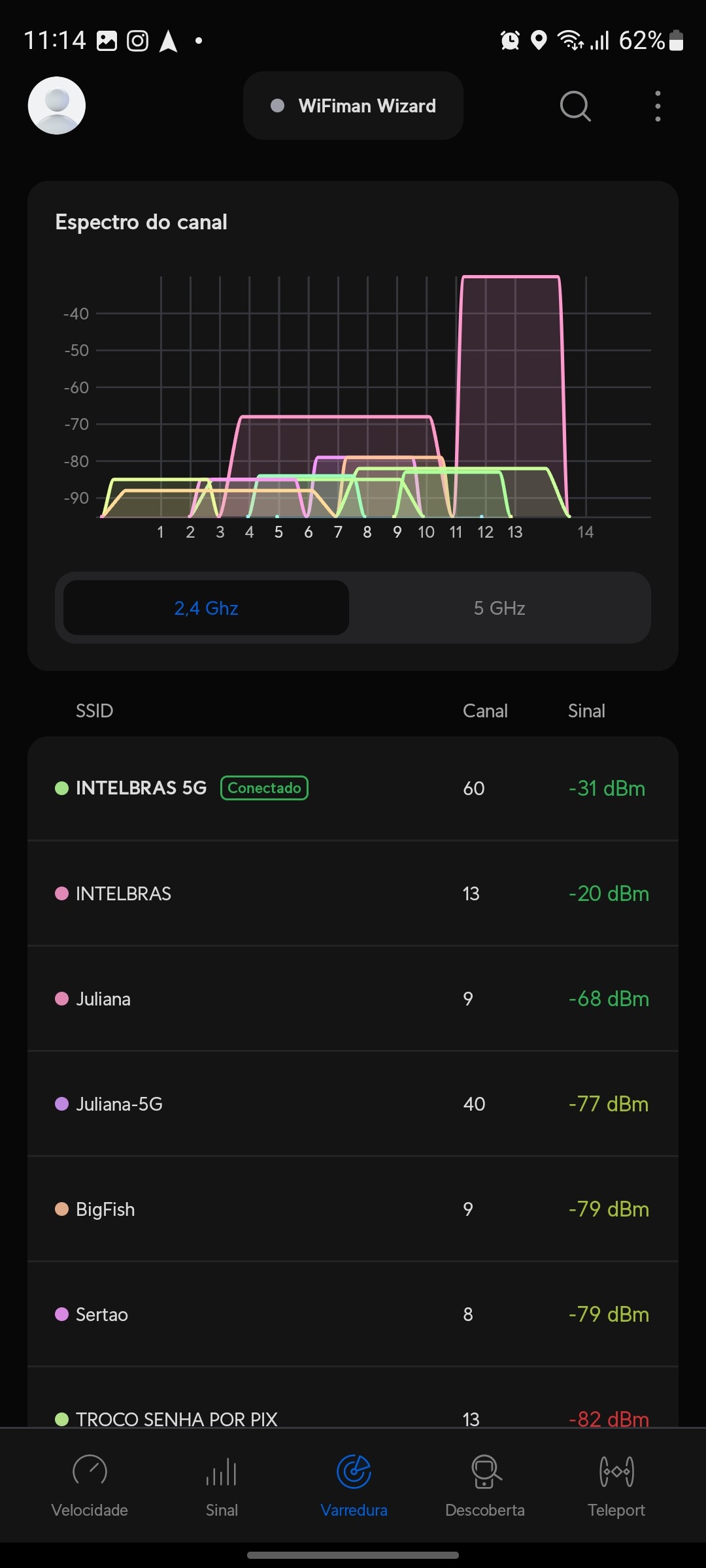Sort list by Sinal column header
This screenshot has height=1568, width=706.
point(586,711)
